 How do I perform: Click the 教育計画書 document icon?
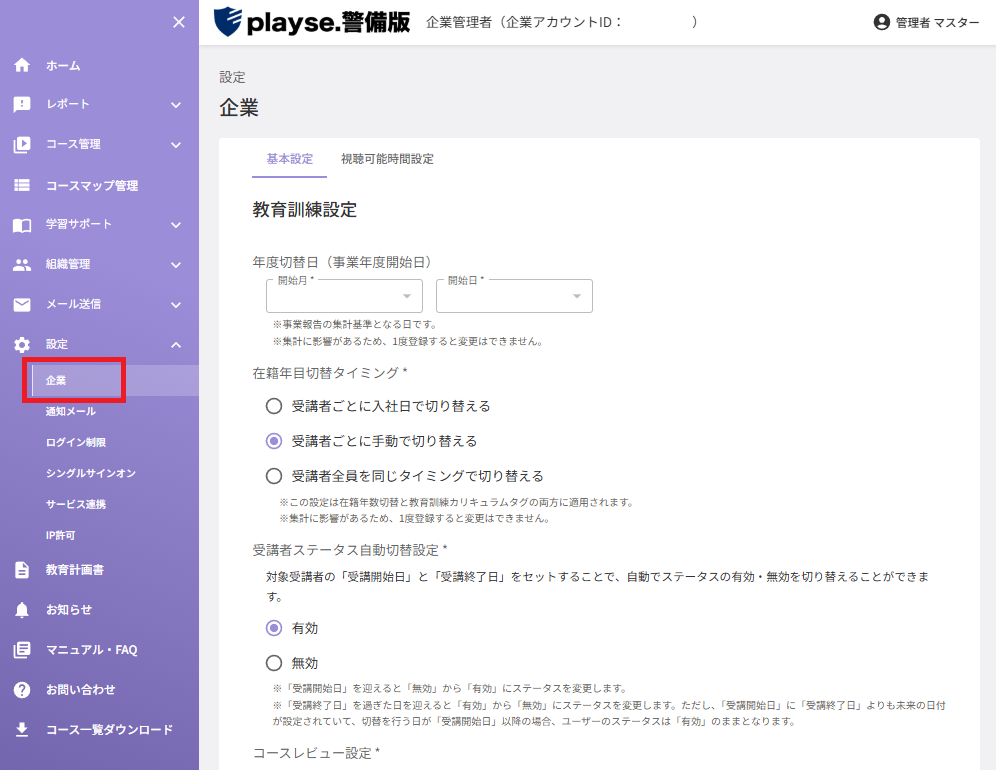pyautogui.click(x=22, y=570)
